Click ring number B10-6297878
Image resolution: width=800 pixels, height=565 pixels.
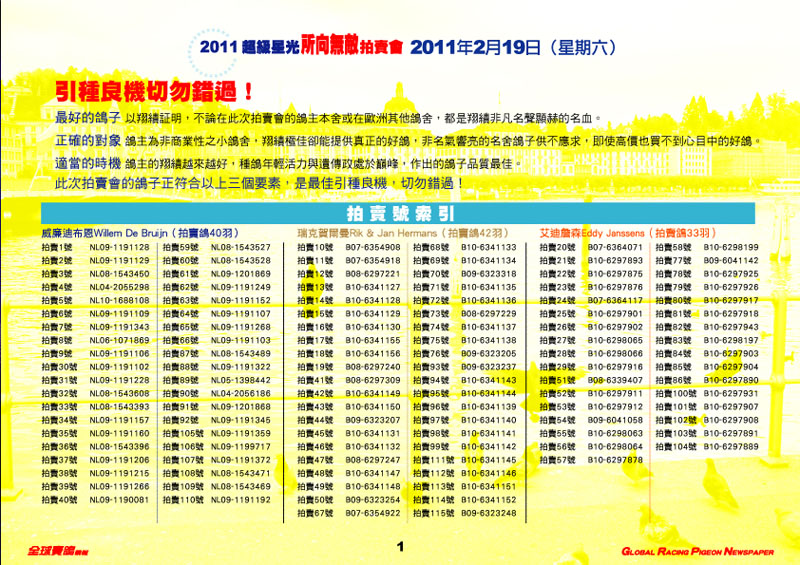[615, 460]
